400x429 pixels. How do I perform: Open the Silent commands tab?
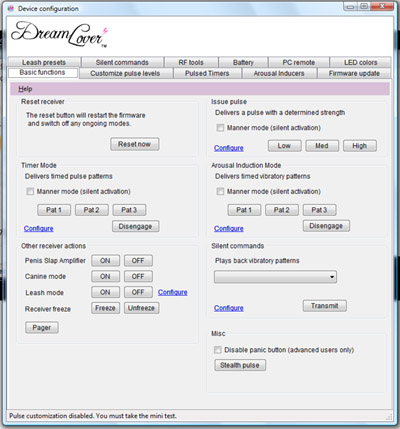[122, 62]
